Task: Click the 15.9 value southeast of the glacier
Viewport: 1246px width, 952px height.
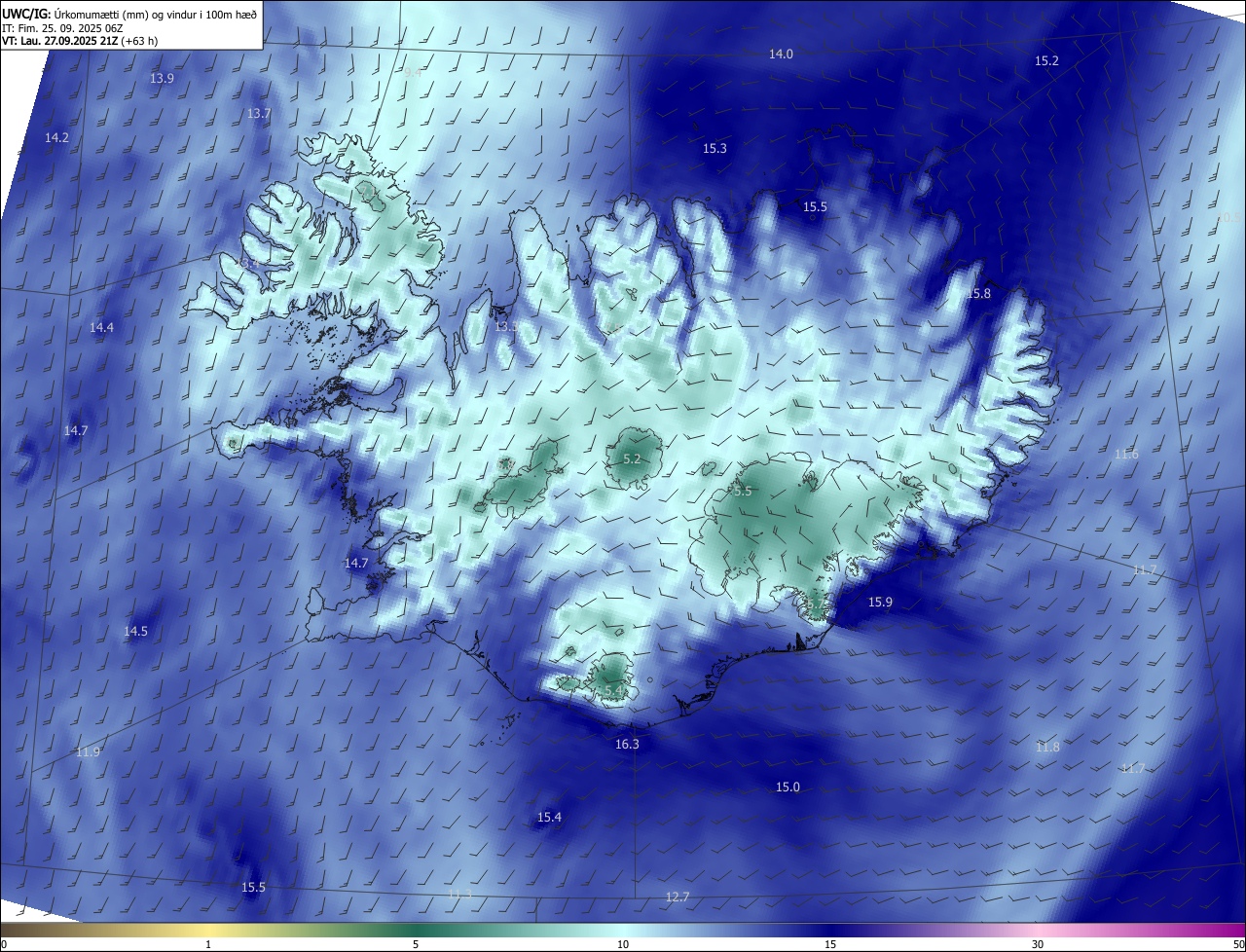Action: coord(880,603)
